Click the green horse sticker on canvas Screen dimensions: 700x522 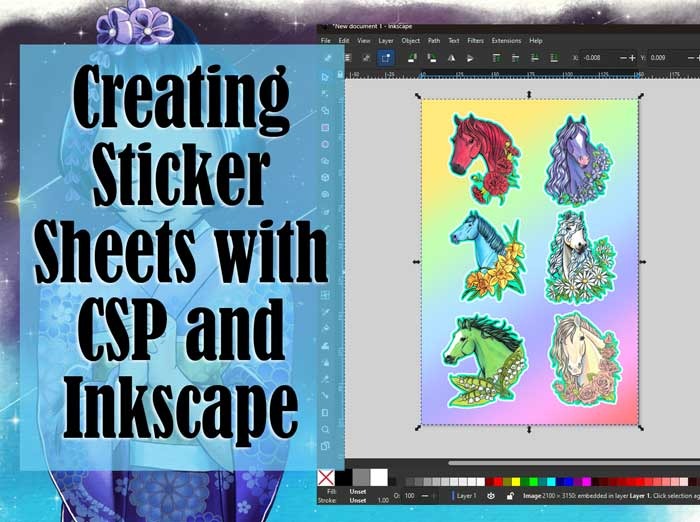point(486,361)
